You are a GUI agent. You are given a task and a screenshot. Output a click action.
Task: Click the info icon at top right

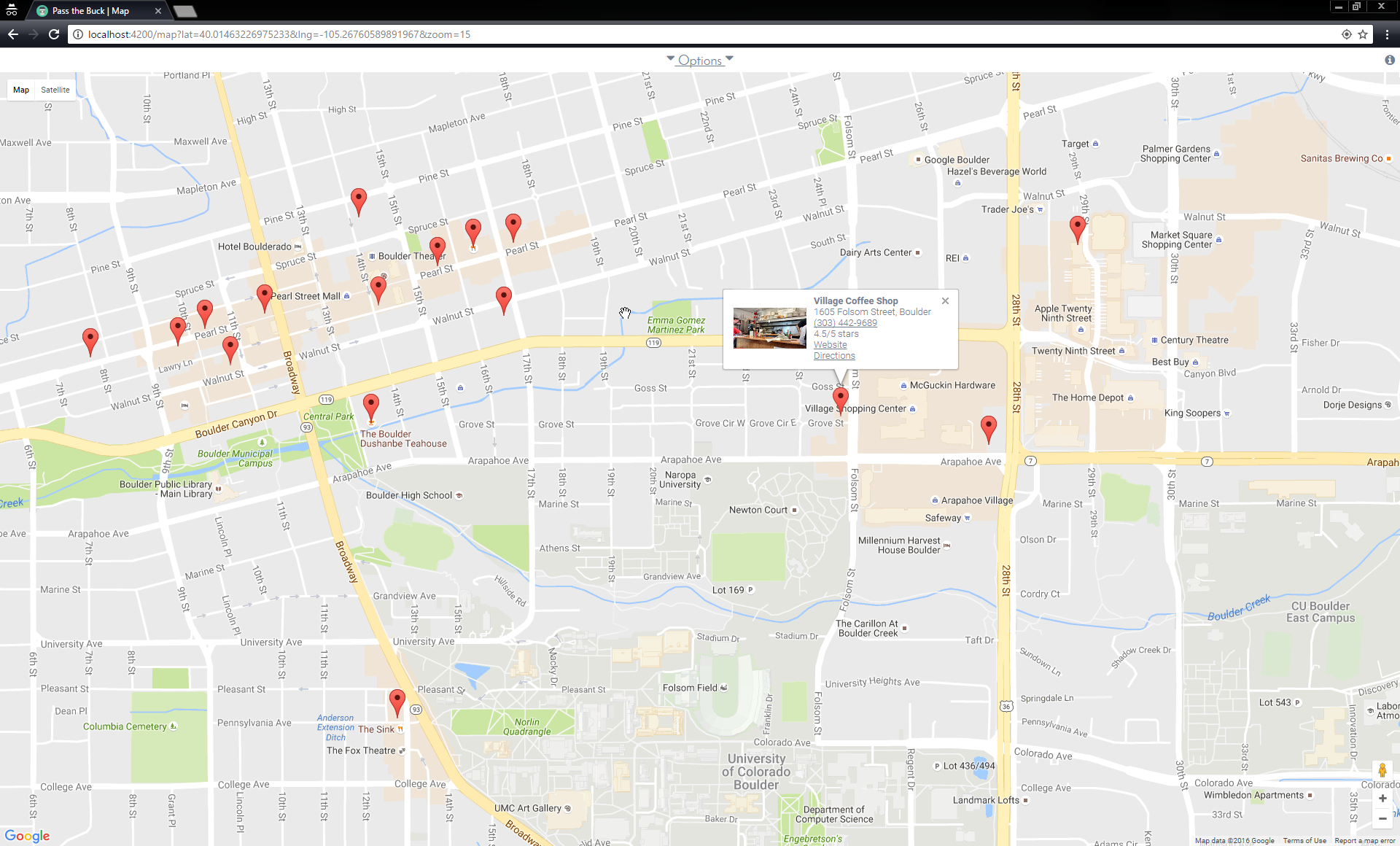click(x=1389, y=61)
